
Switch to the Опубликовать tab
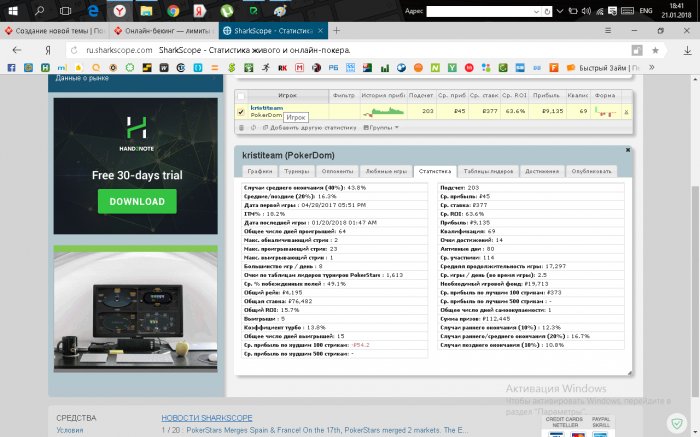tap(592, 171)
